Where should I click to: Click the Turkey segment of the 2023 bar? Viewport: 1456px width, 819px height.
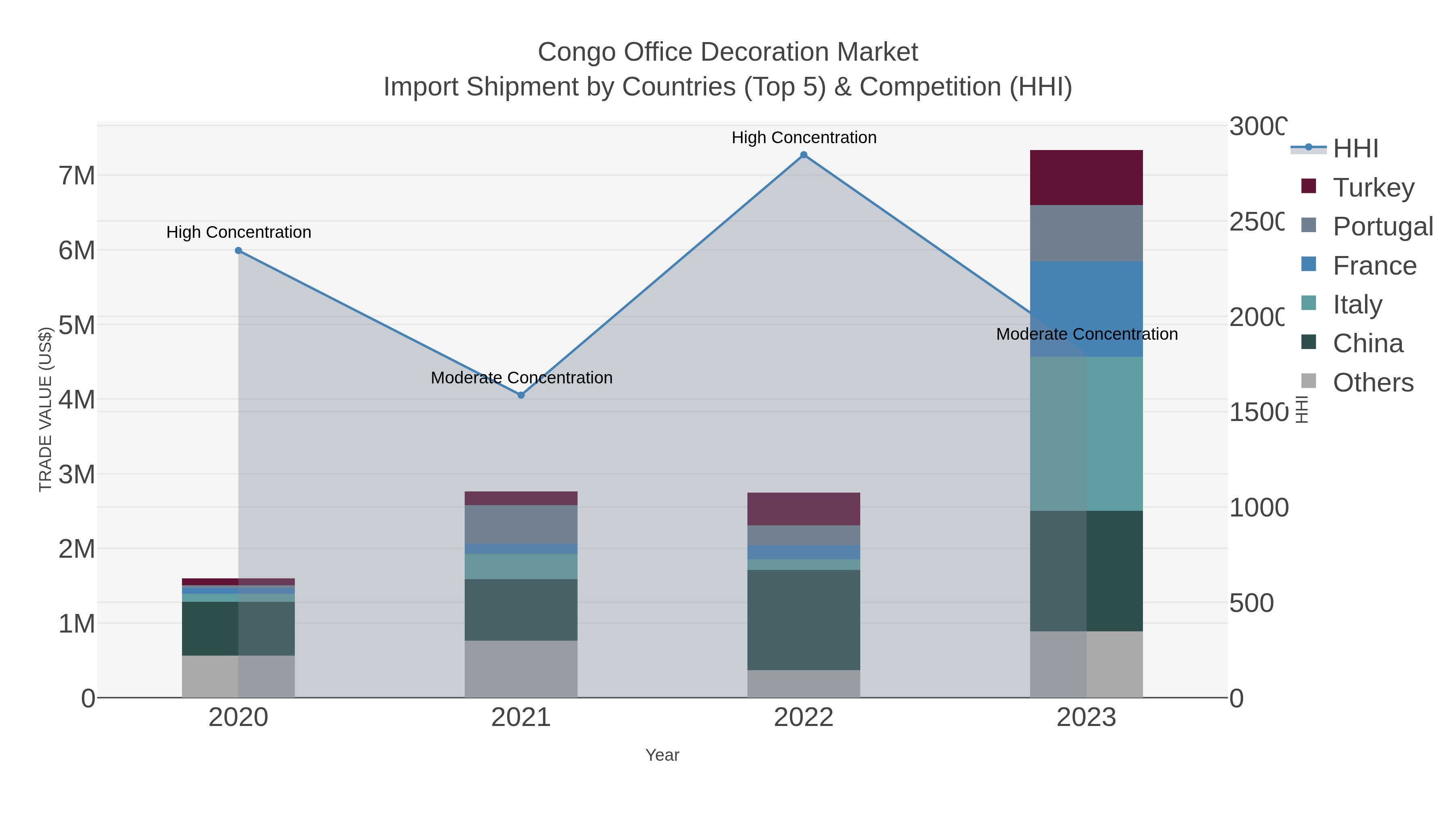click(1086, 178)
